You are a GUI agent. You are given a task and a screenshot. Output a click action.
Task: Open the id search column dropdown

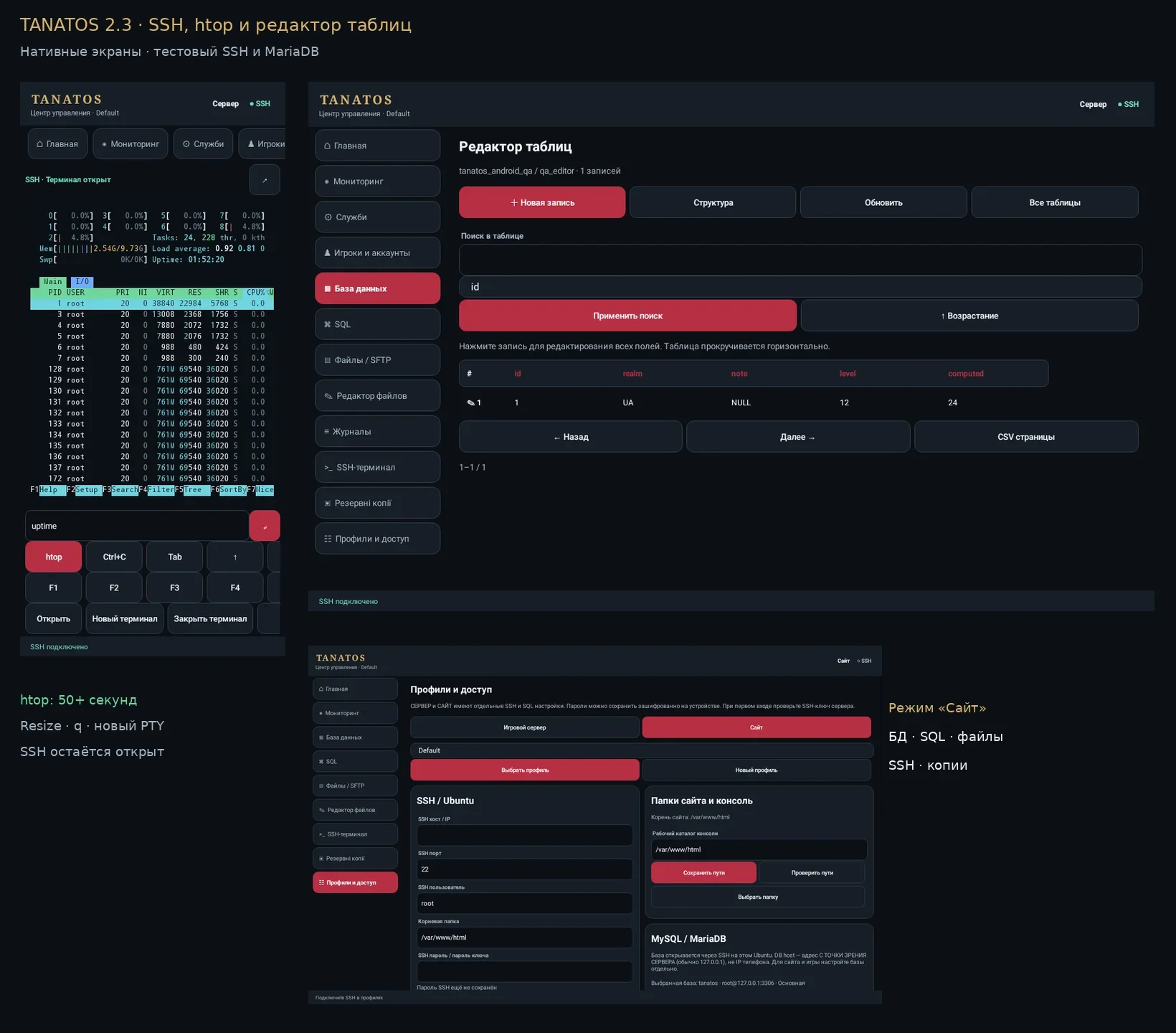(x=800, y=287)
